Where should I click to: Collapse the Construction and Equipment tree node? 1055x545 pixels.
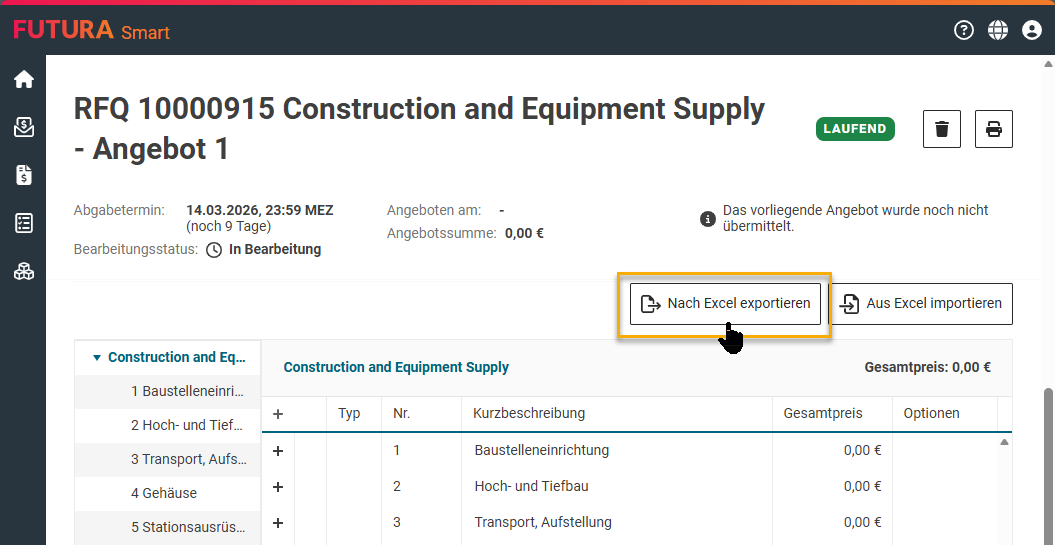tap(97, 357)
